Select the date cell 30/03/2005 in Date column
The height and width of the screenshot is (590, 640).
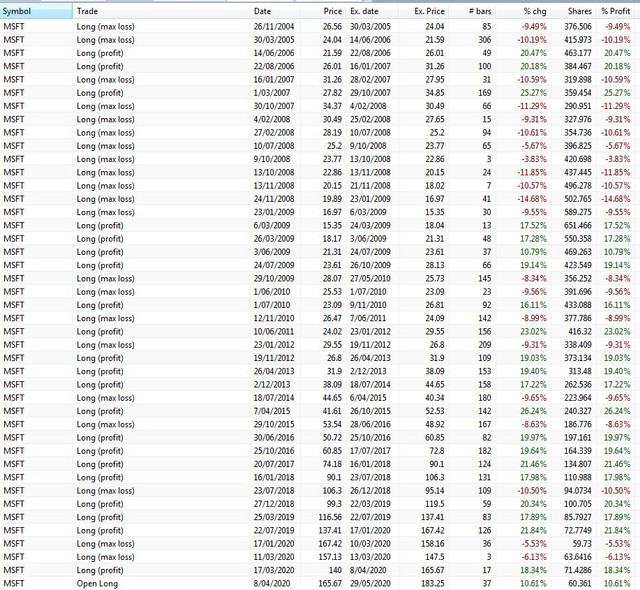pos(273,40)
